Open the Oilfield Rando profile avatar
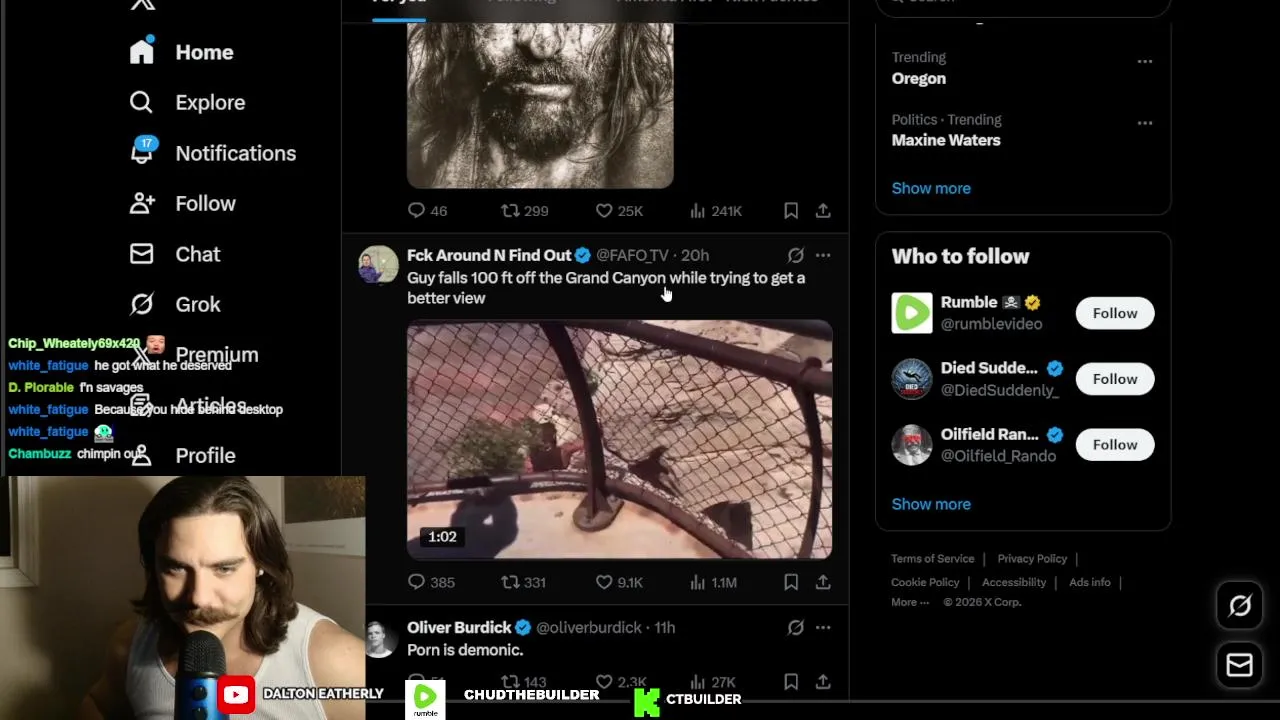 click(x=912, y=445)
